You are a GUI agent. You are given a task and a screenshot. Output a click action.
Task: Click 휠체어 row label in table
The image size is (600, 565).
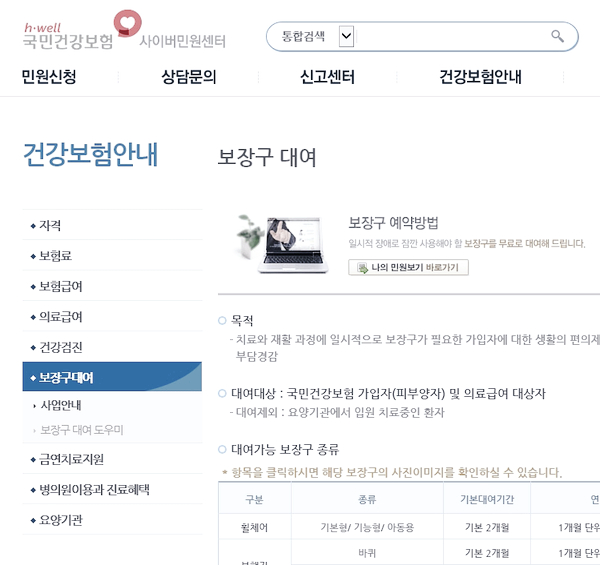(x=254, y=528)
